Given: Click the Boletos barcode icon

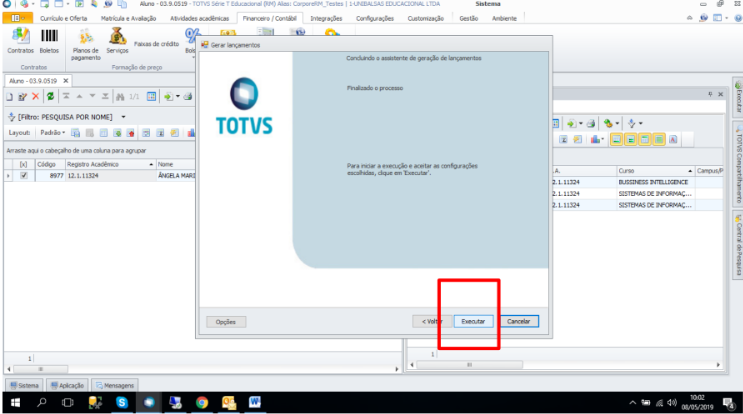Looking at the screenshot, I should (49, 40).
